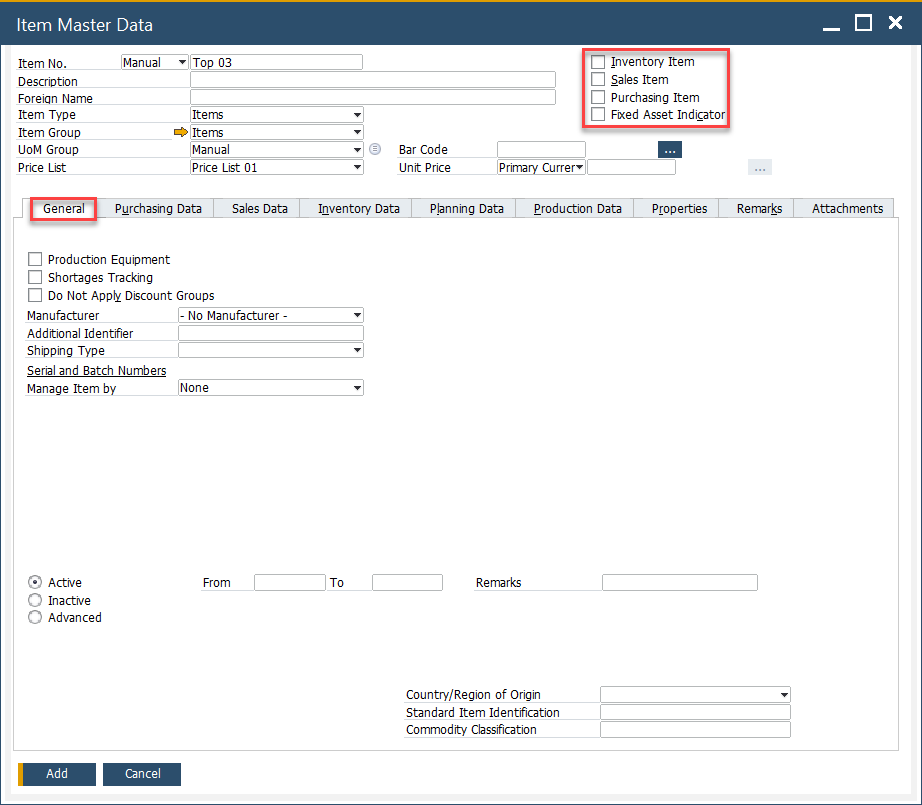The height and width of the screenshot is (805, 922).
Task: Check the Shortages Tracking option
Action: click(35, 278)
